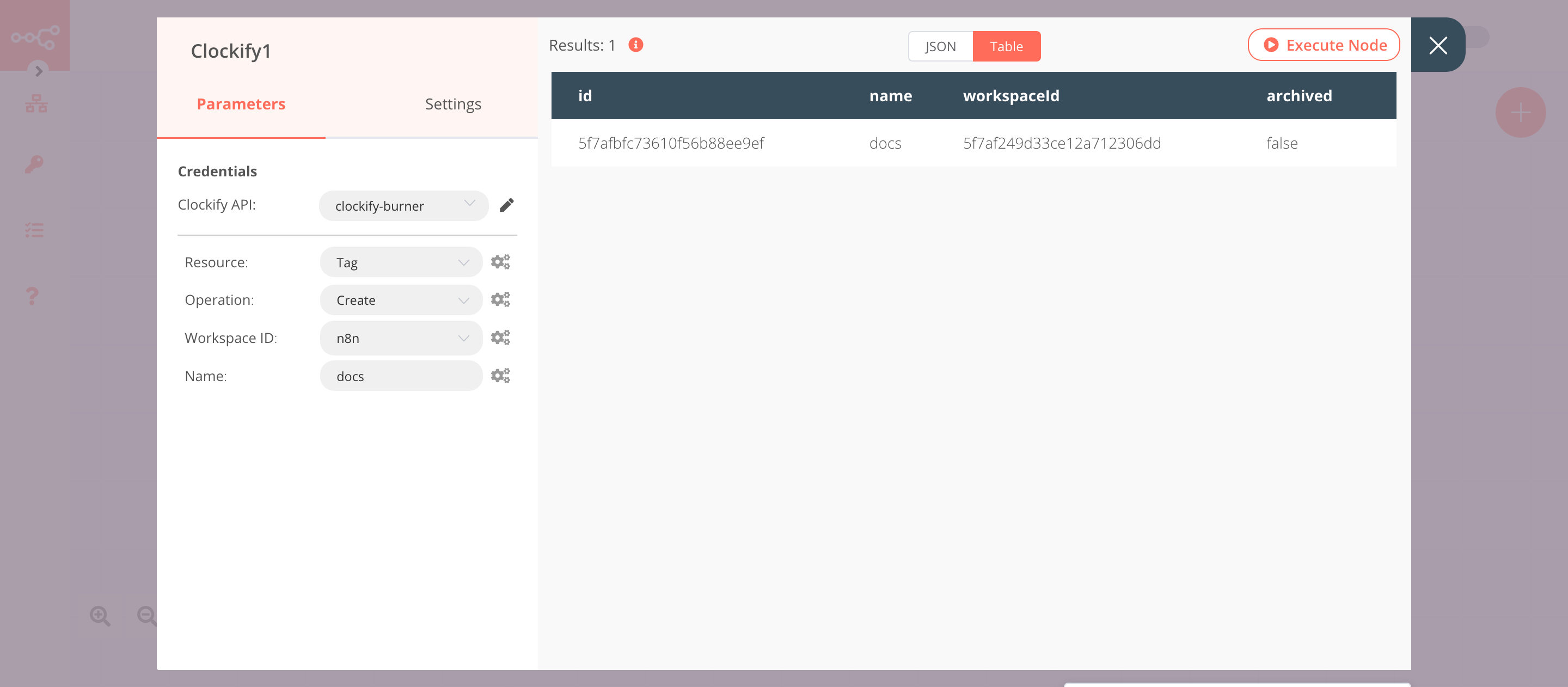1568x687 pixels.
Task: Click the edit pencil icon for Clockify API credentials
Action: pyautogui.click(x=507, y=205)
